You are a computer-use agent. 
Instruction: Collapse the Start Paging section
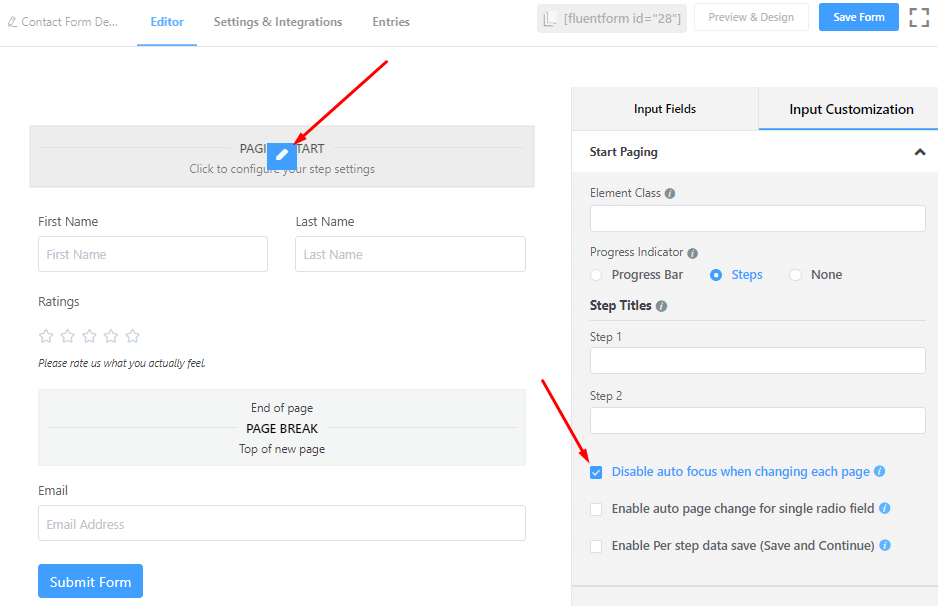(x=921, y=152)
